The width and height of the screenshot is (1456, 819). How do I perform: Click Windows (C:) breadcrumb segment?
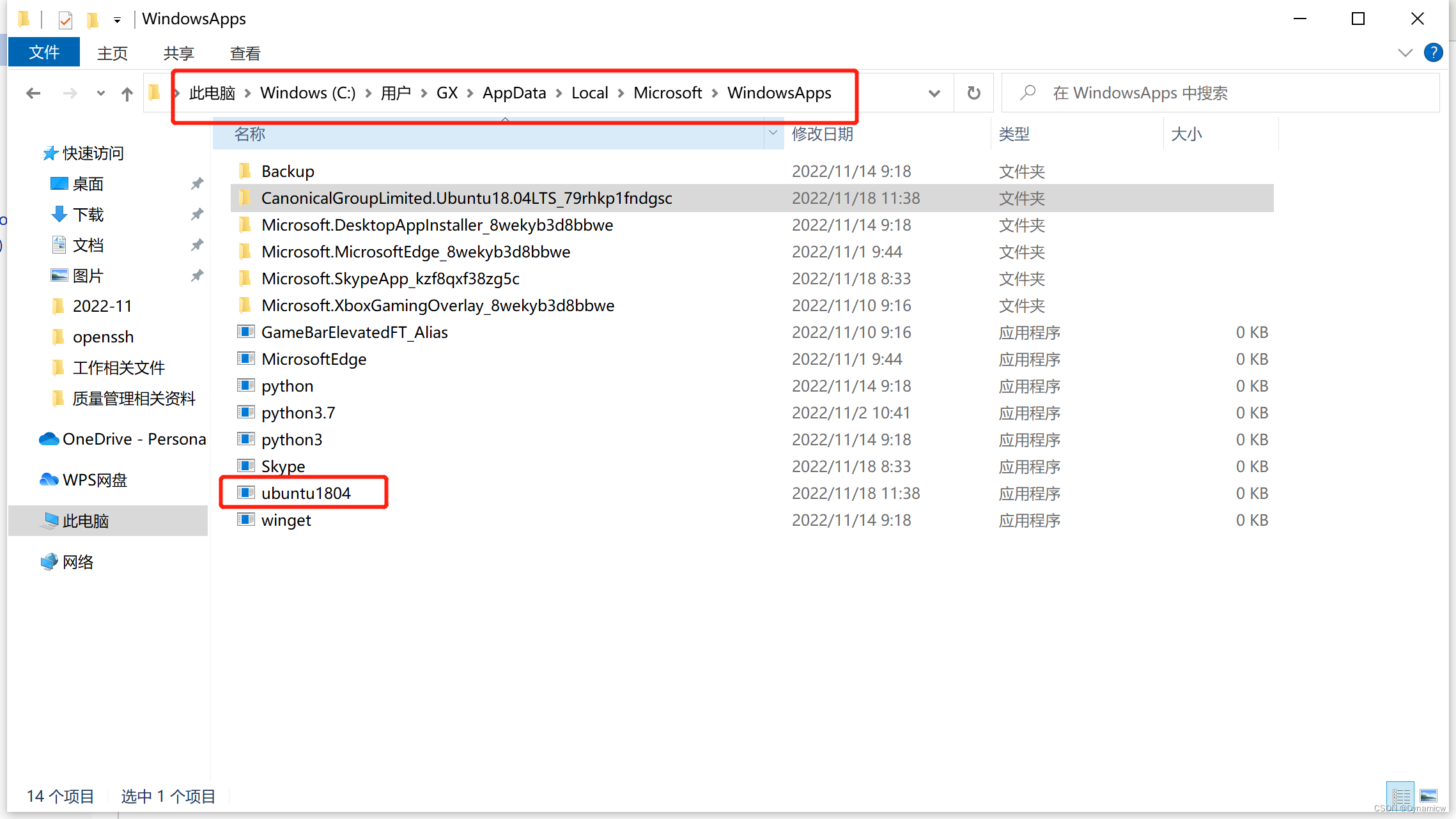coord(307,93)
